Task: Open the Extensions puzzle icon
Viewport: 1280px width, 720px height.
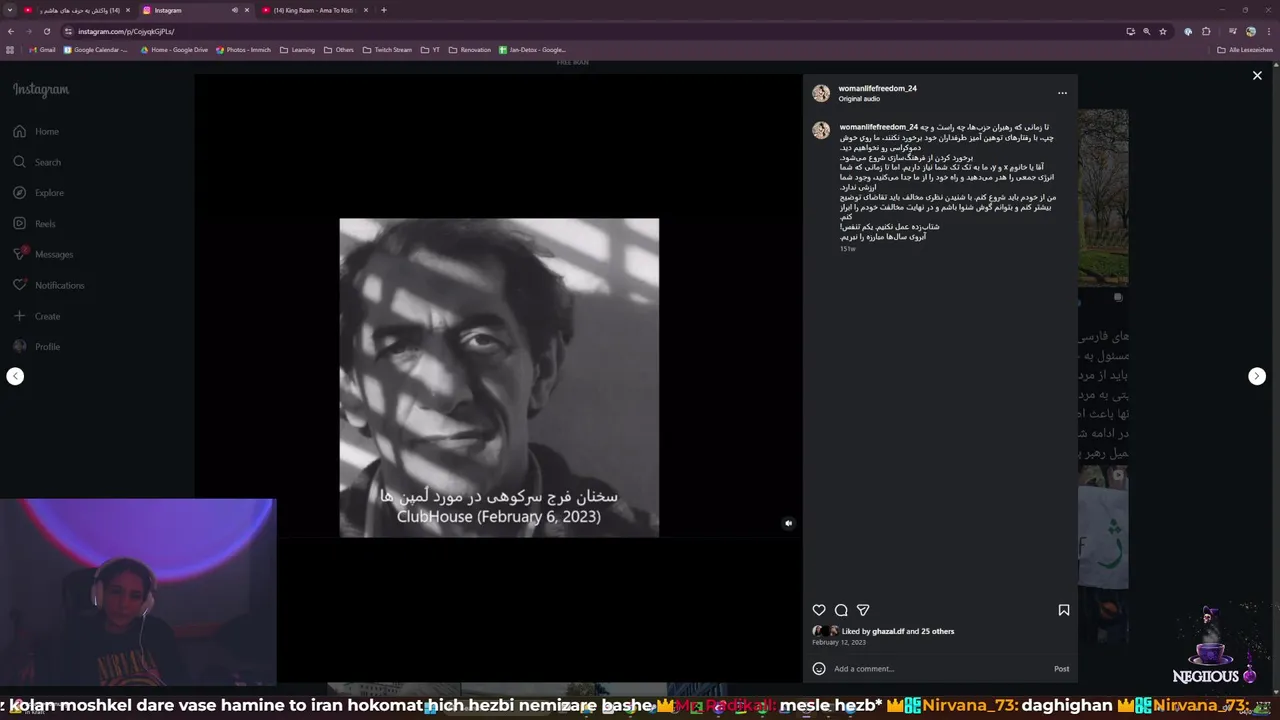Action: coord(1206,31)
